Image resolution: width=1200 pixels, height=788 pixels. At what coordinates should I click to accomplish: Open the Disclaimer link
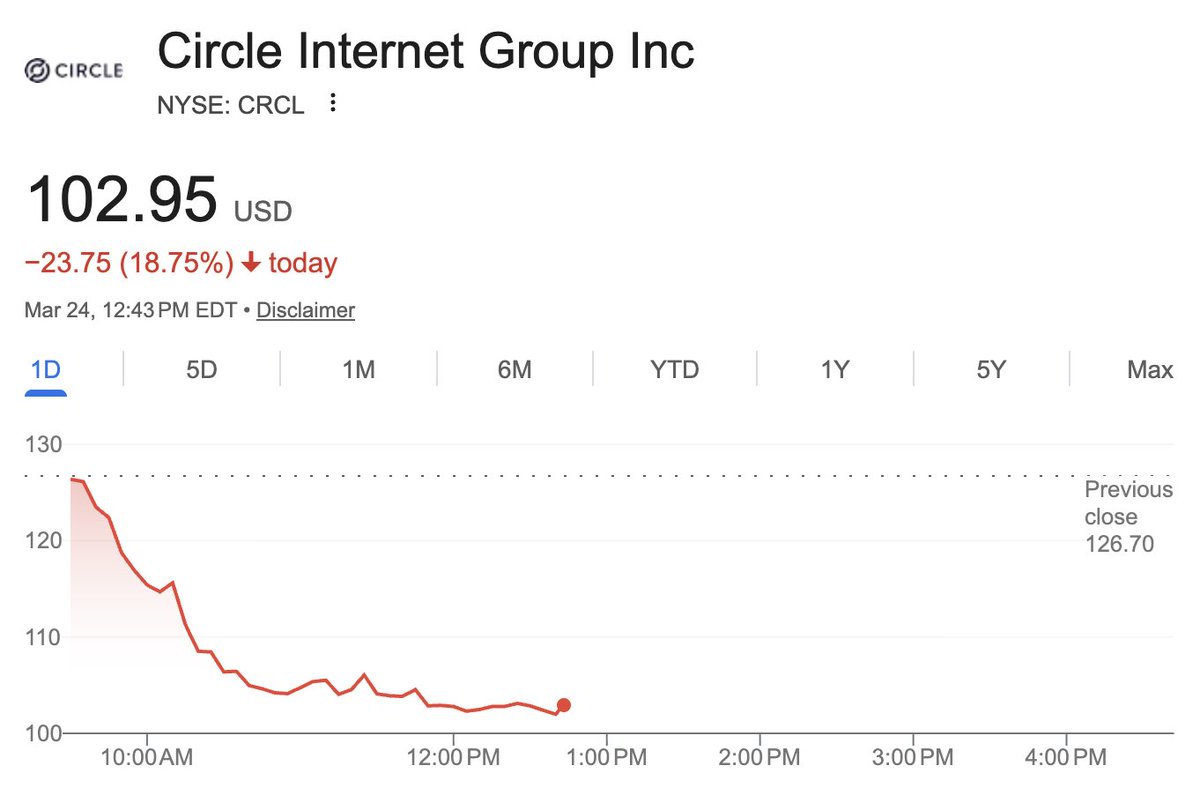(305, 310)
